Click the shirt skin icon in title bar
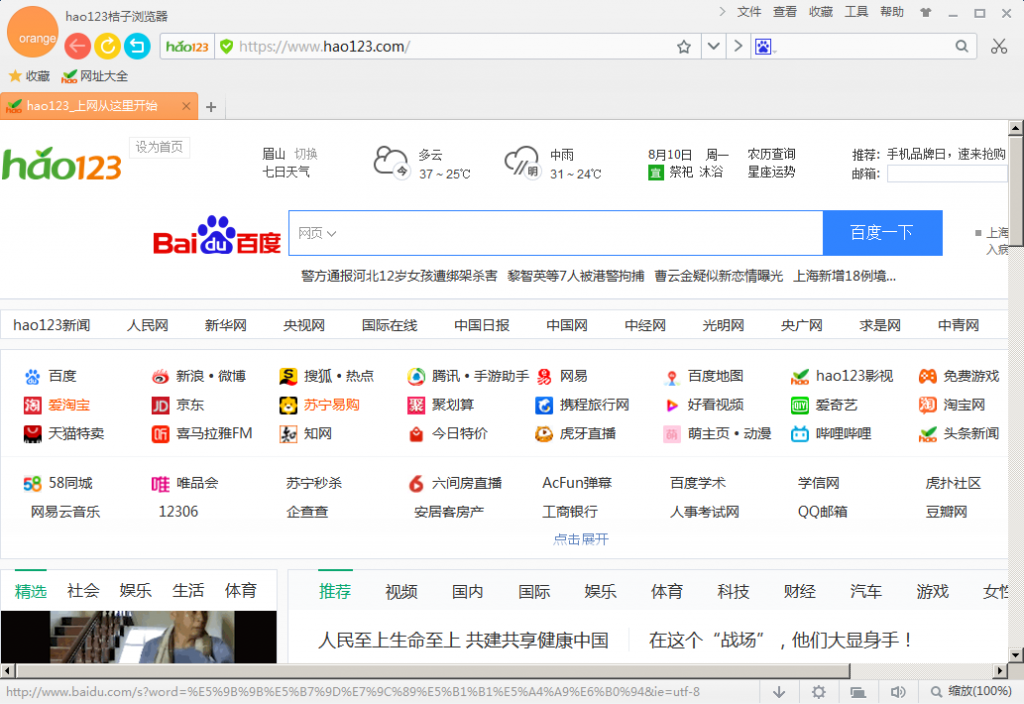Image resolution: width=1024 pixels, height=704 pixels. point(925,12)
